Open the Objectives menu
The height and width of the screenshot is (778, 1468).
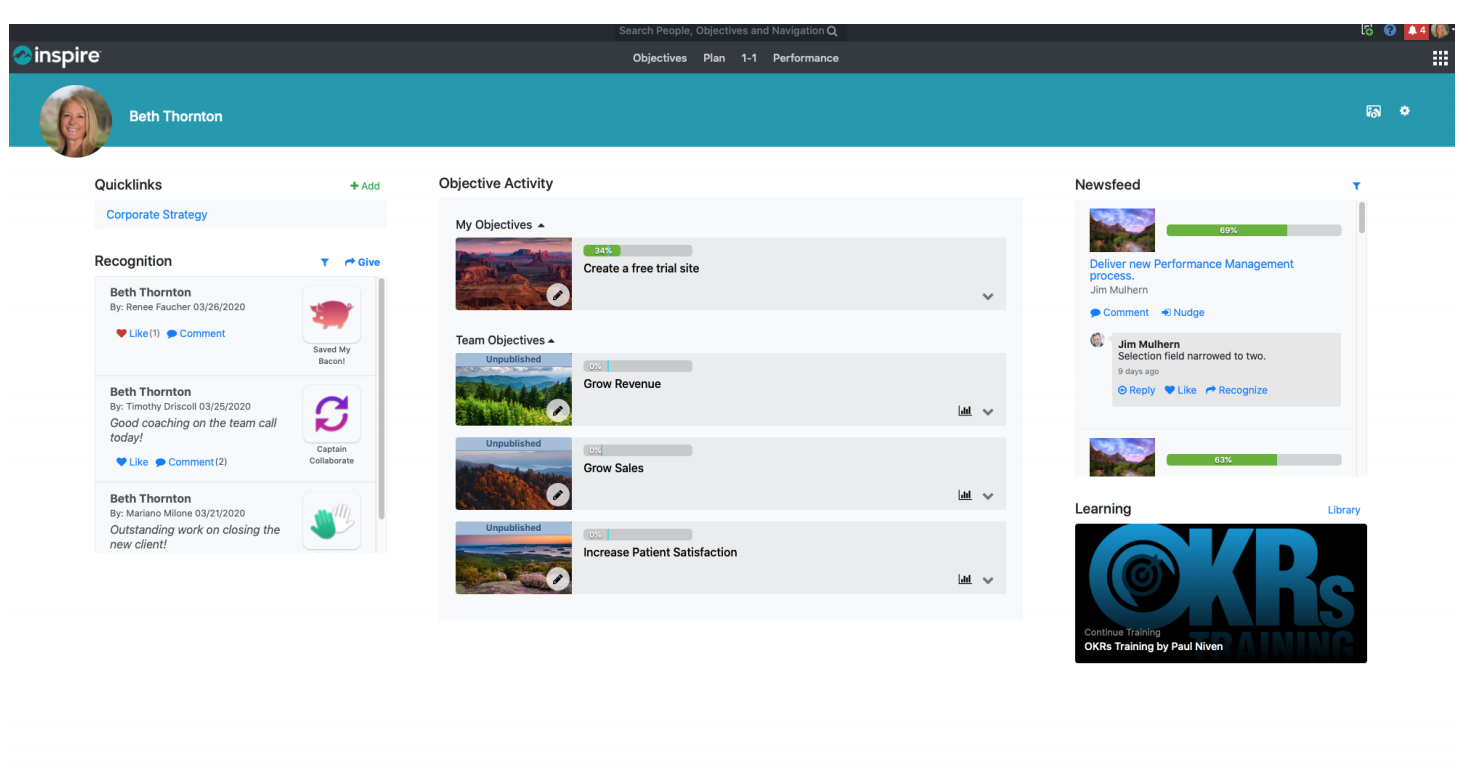coord(660,58)
